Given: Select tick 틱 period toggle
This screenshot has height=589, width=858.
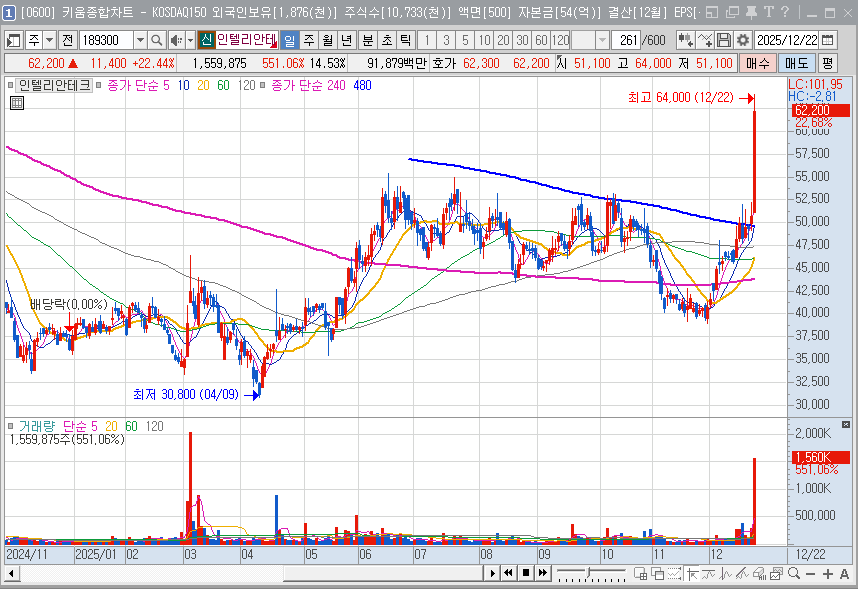Looking at the screenshot, I should 405,40.
